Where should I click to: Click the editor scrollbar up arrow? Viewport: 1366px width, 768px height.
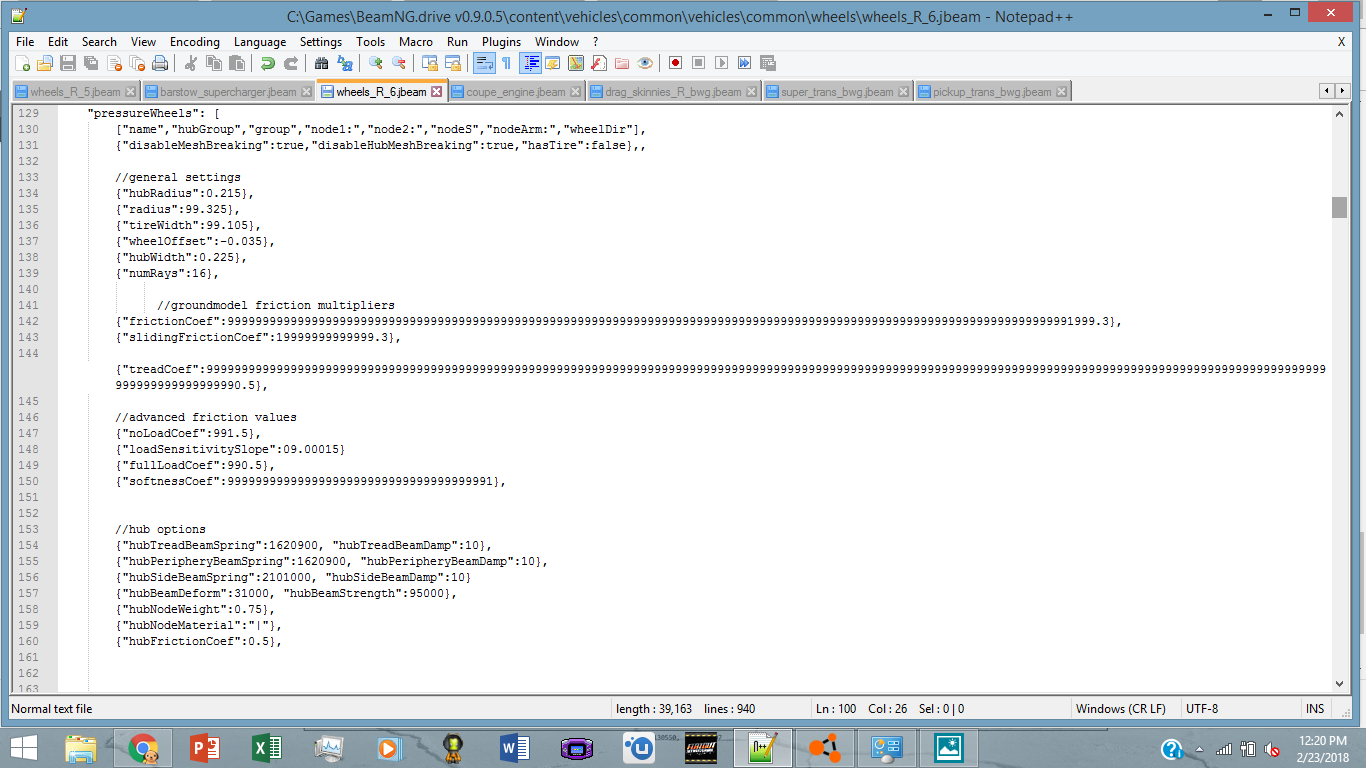click(x=1339, y=113)
